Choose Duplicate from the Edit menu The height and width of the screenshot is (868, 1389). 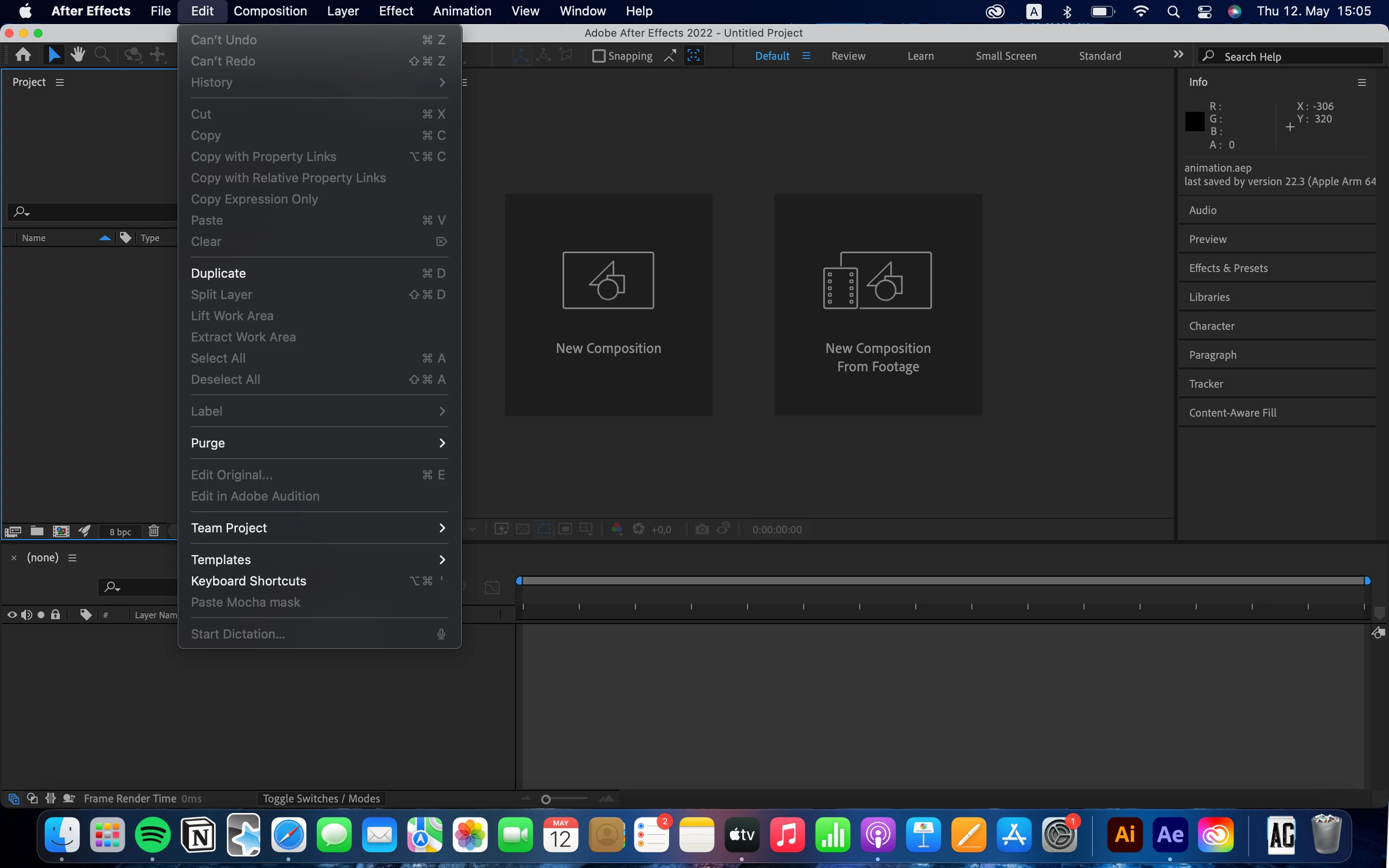pos(218,273)
